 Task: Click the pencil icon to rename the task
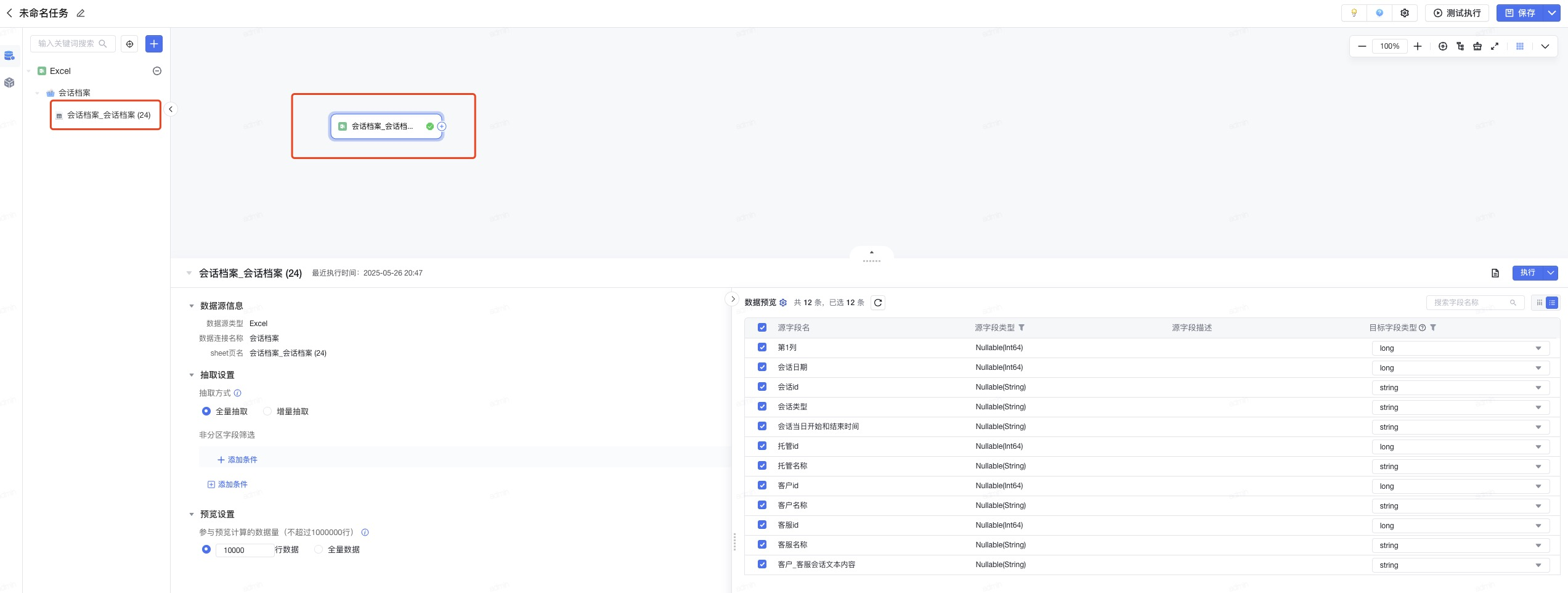point(81,13)
